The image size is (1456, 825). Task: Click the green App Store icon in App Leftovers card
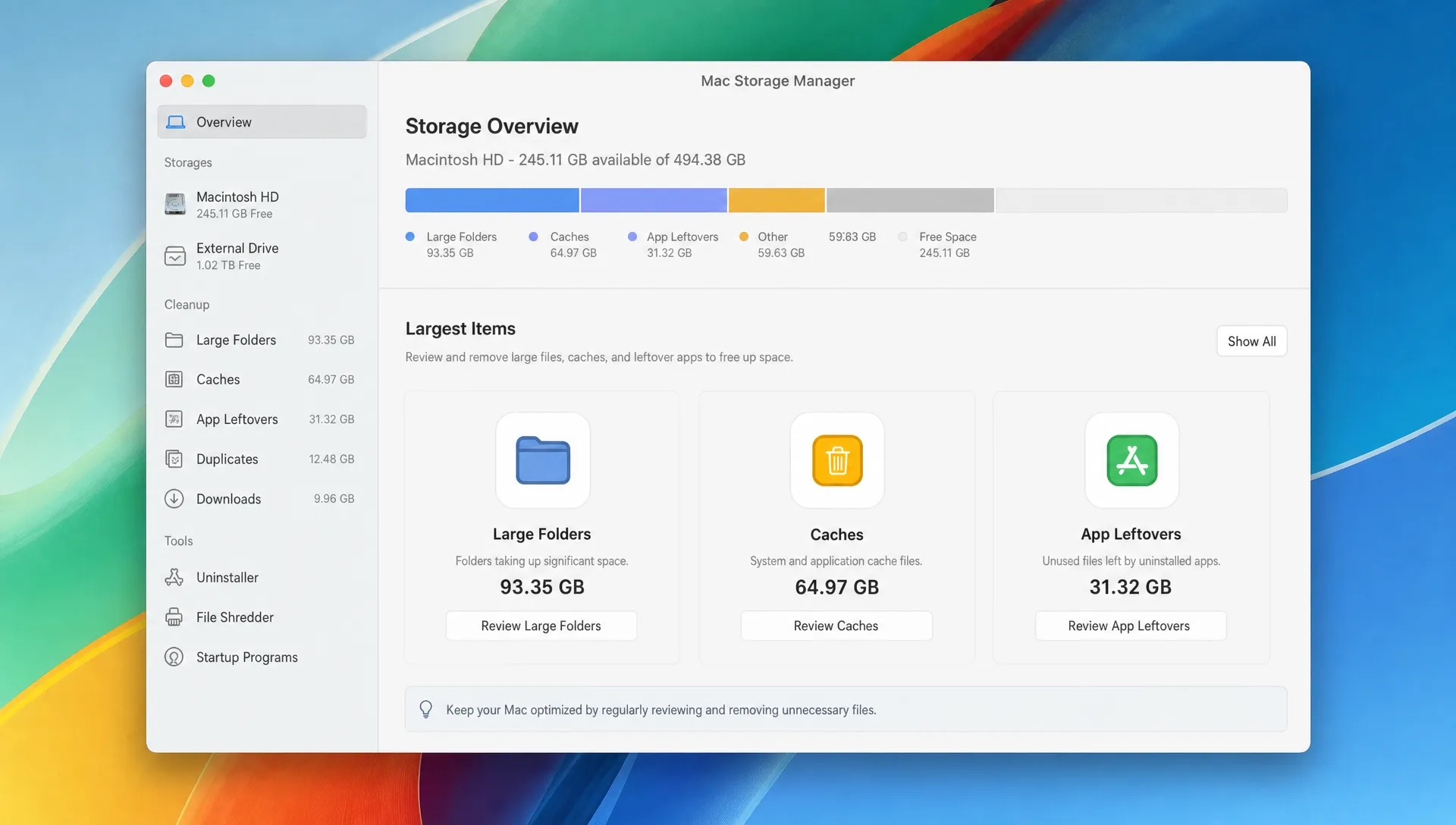click(x=1131, y=460)
